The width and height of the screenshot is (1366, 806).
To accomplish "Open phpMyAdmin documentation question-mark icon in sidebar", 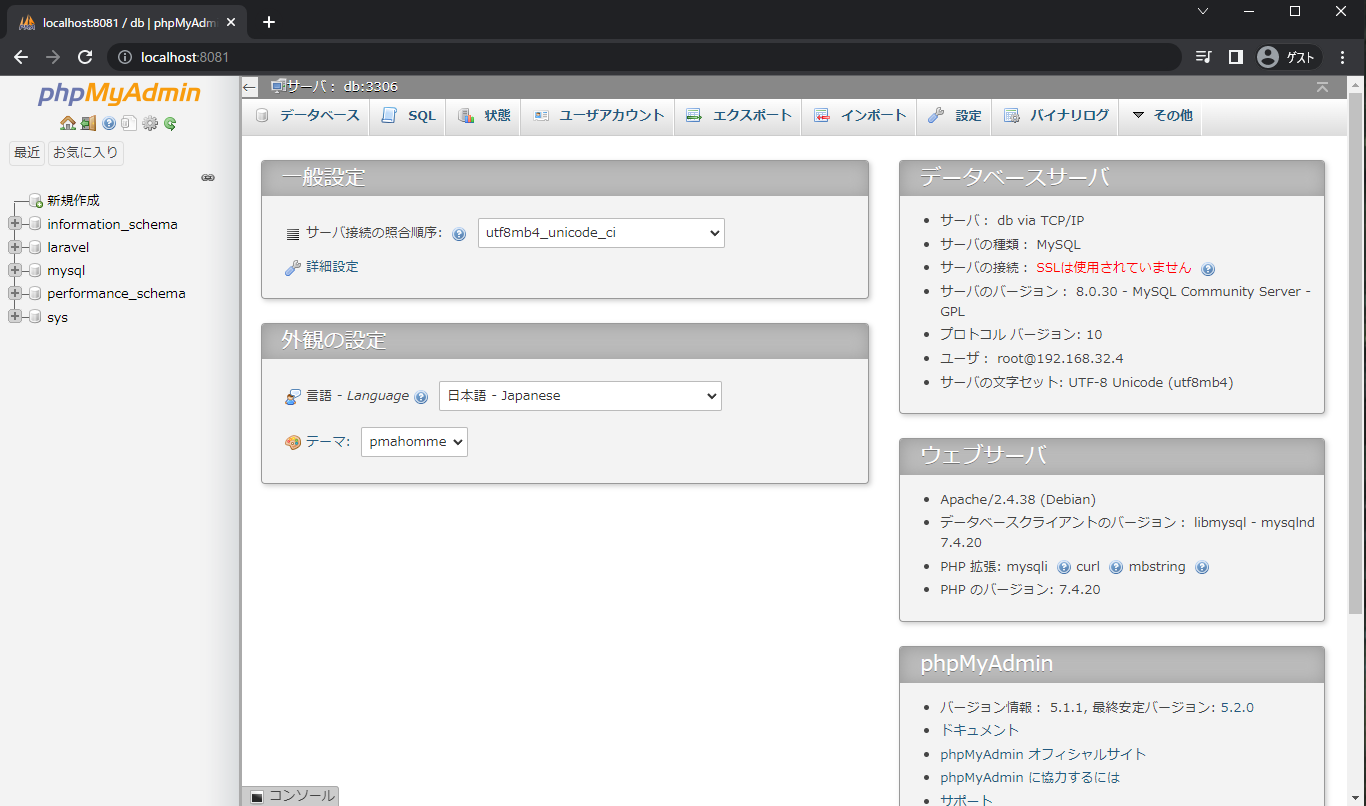I will 109,123.
